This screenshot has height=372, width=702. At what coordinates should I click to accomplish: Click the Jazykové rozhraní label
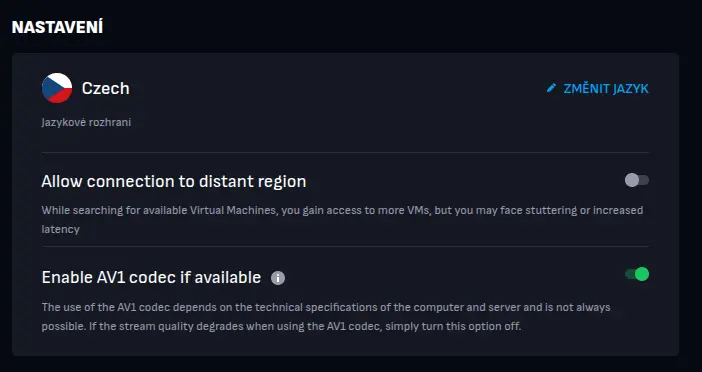[86, 122]
